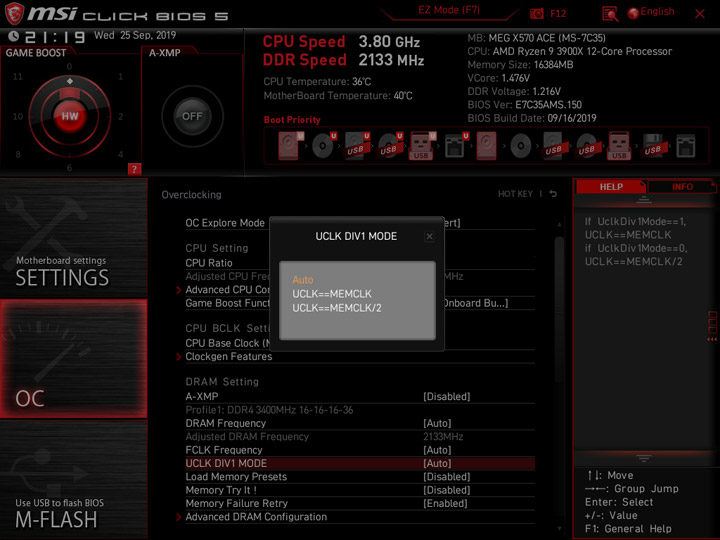This screenshot has height=540, width=720.
Task: Select the UEFI USB CD/DVD boot icon
Action: (x=389, y=146)
